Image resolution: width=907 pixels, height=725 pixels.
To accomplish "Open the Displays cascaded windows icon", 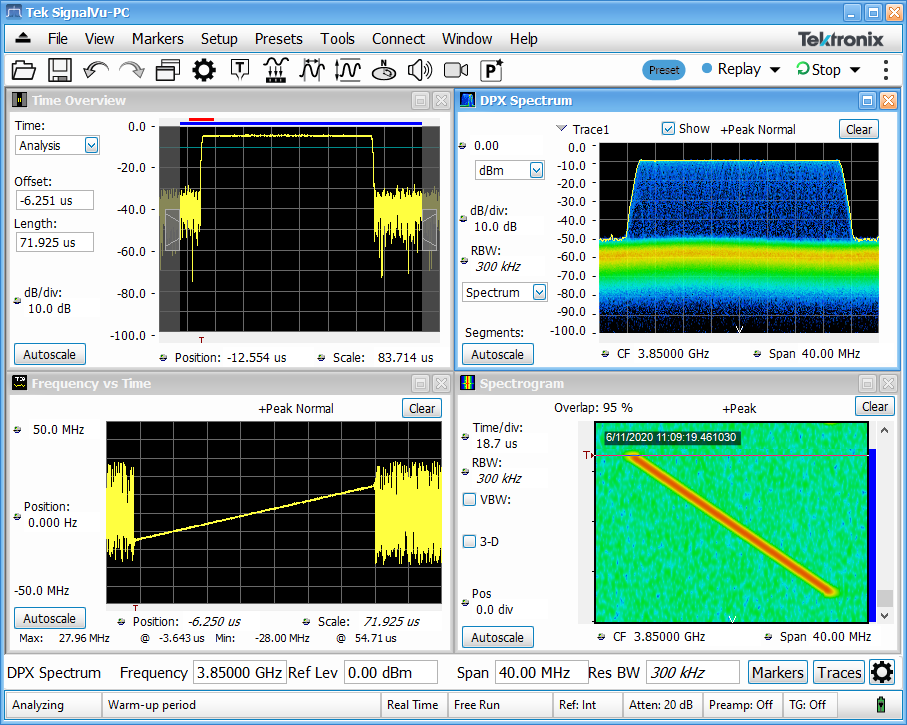I will pyautogui.click(x=167, y=70).
